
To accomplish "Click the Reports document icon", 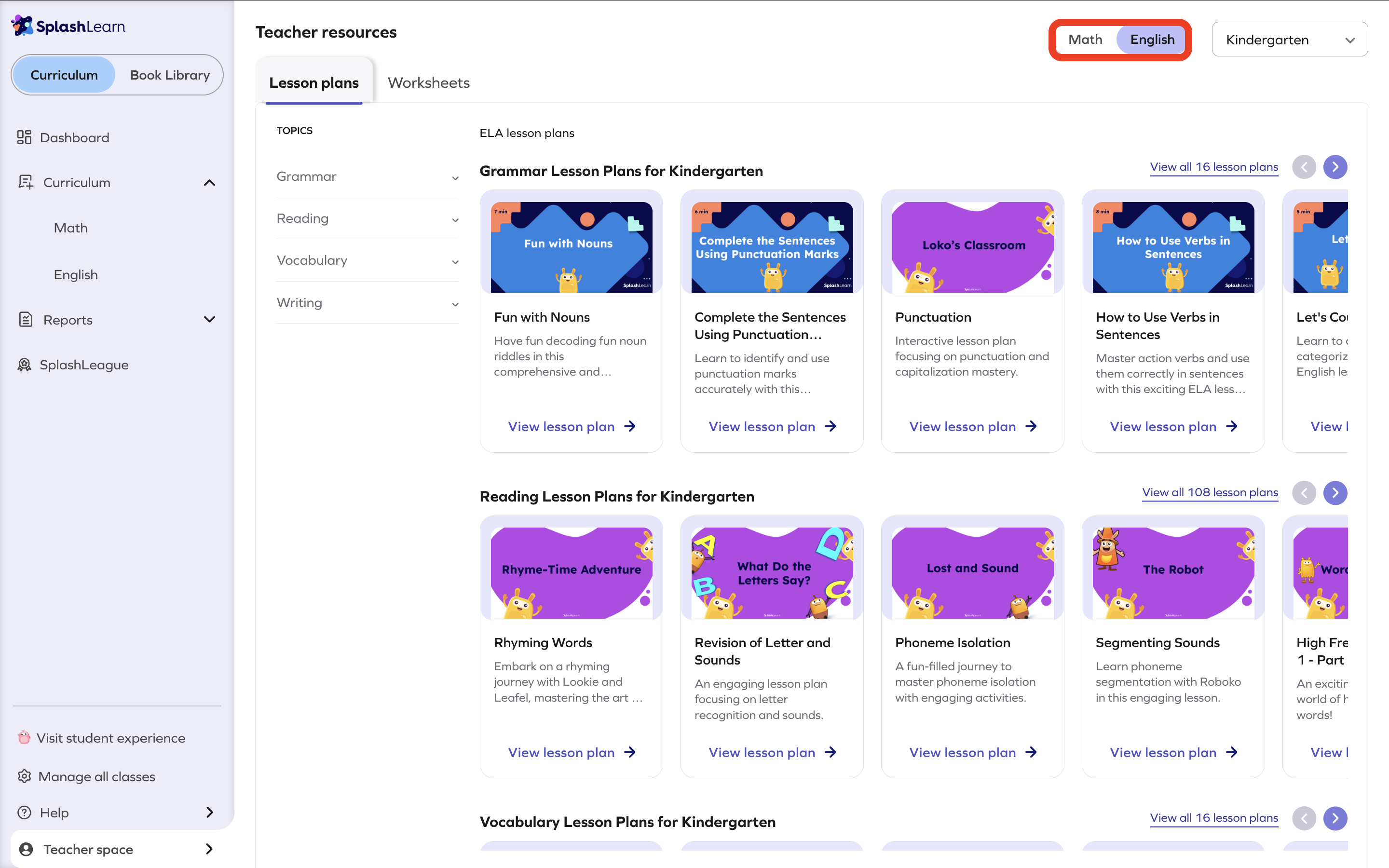I will (x=25, y=319).
